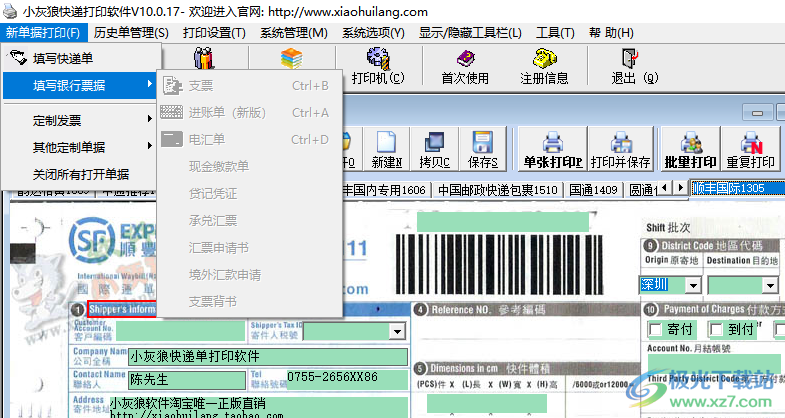Expand the 填写银行票据 submenu
Viewport: 785px width, 418px height.
[81, 86]
